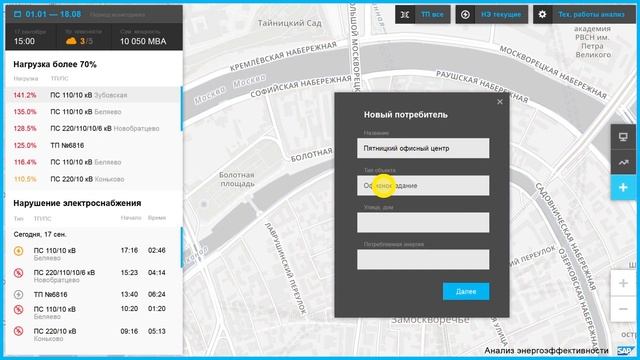Open the 17:16 ПС 110/10 кВ Беляево outage
The height and width of the screenshot is (360, 640).
coord(93,254)
